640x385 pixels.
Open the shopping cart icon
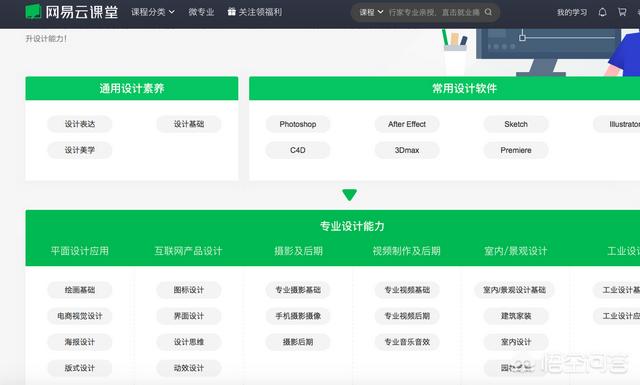[622, 12]
